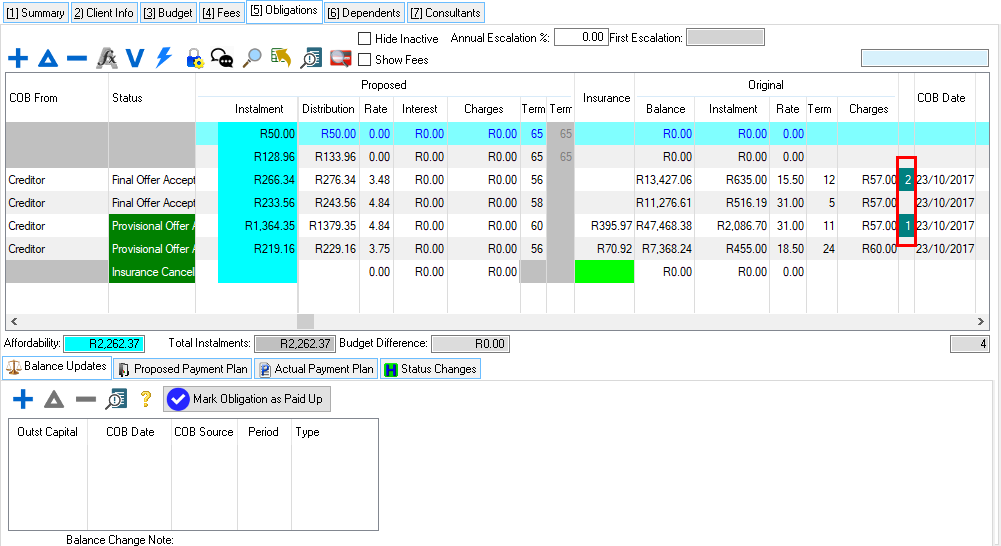Enable the Hide Inactive checkbox
The image size is (1001, 546).
365,38
